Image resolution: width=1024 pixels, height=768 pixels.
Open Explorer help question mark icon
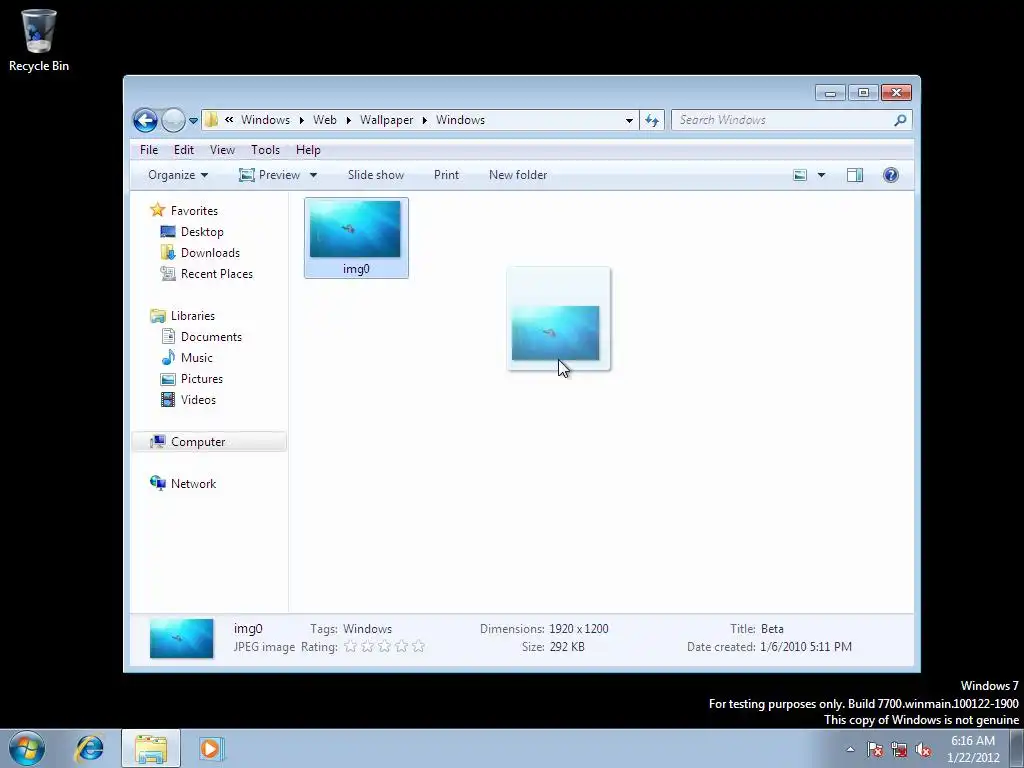click(891, 175)
